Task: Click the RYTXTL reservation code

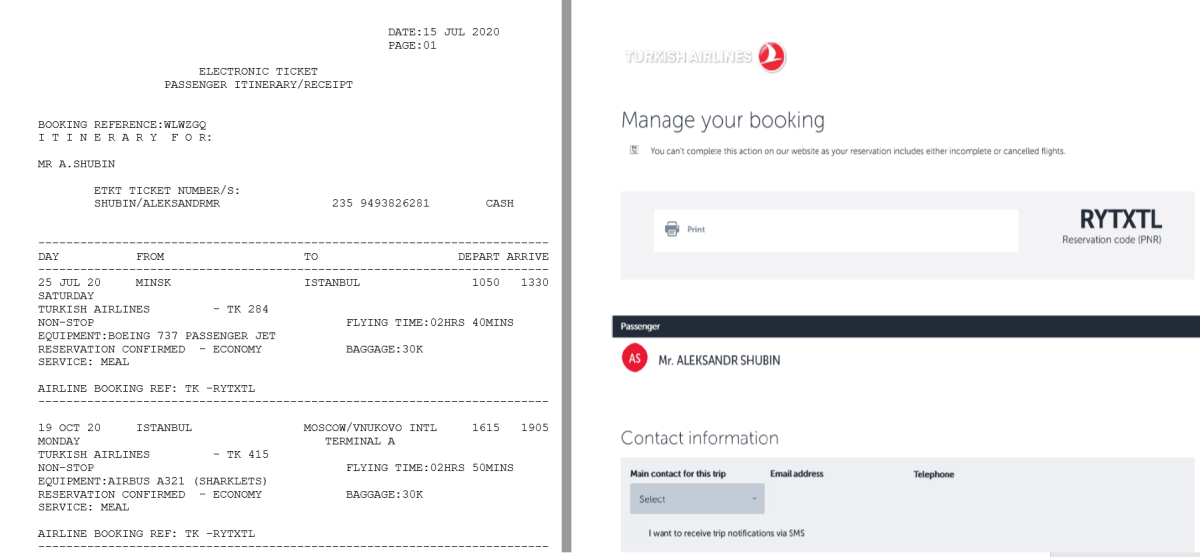Action: click(1120, 220)
